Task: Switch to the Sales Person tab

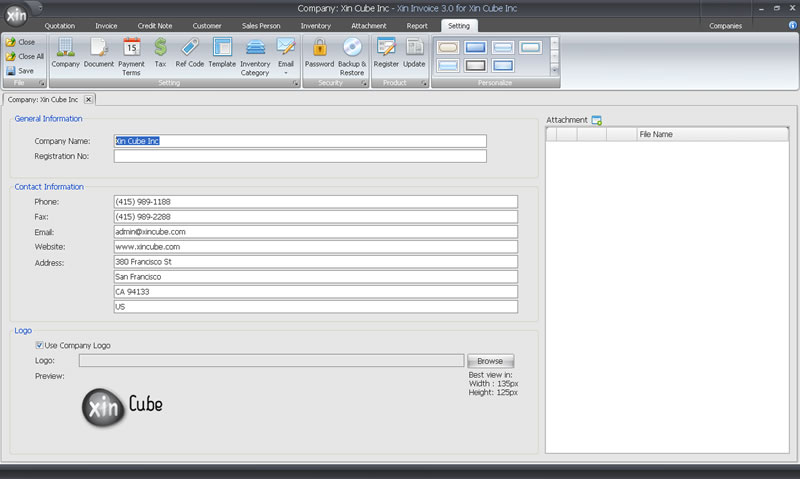Action: pyautogui.click(x=261, y=26)
